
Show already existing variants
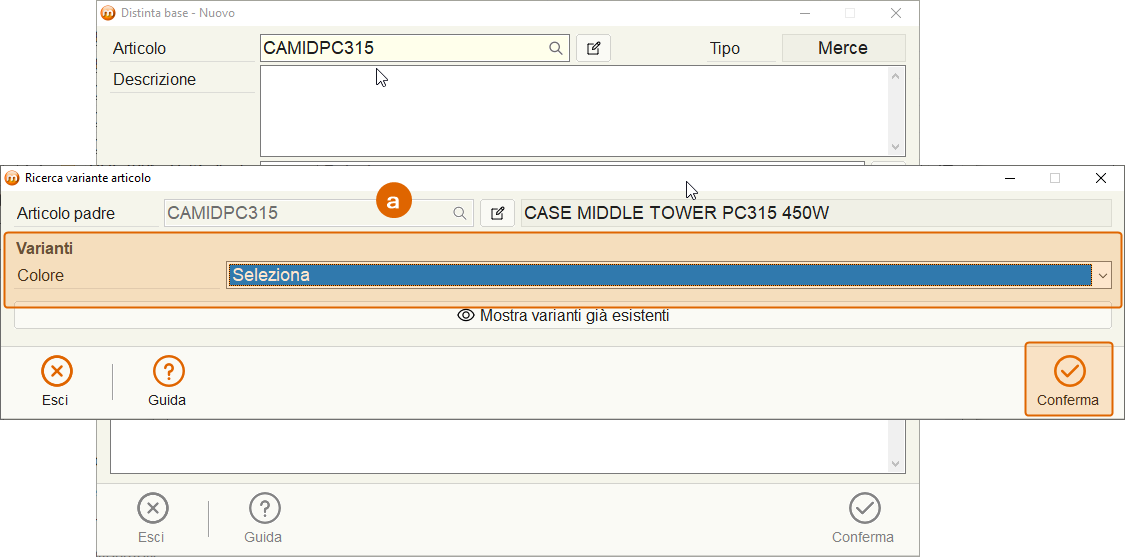[x=562, y=315]
